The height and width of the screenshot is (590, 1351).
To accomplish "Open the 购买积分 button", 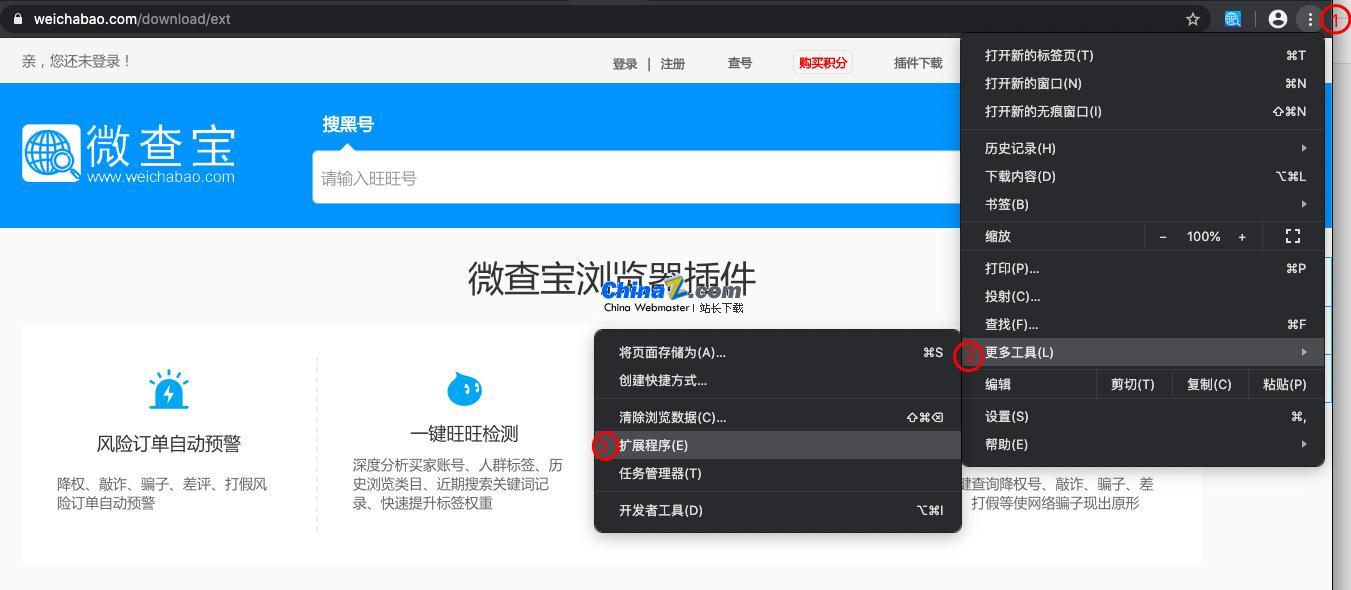I will tap(823, 63).
